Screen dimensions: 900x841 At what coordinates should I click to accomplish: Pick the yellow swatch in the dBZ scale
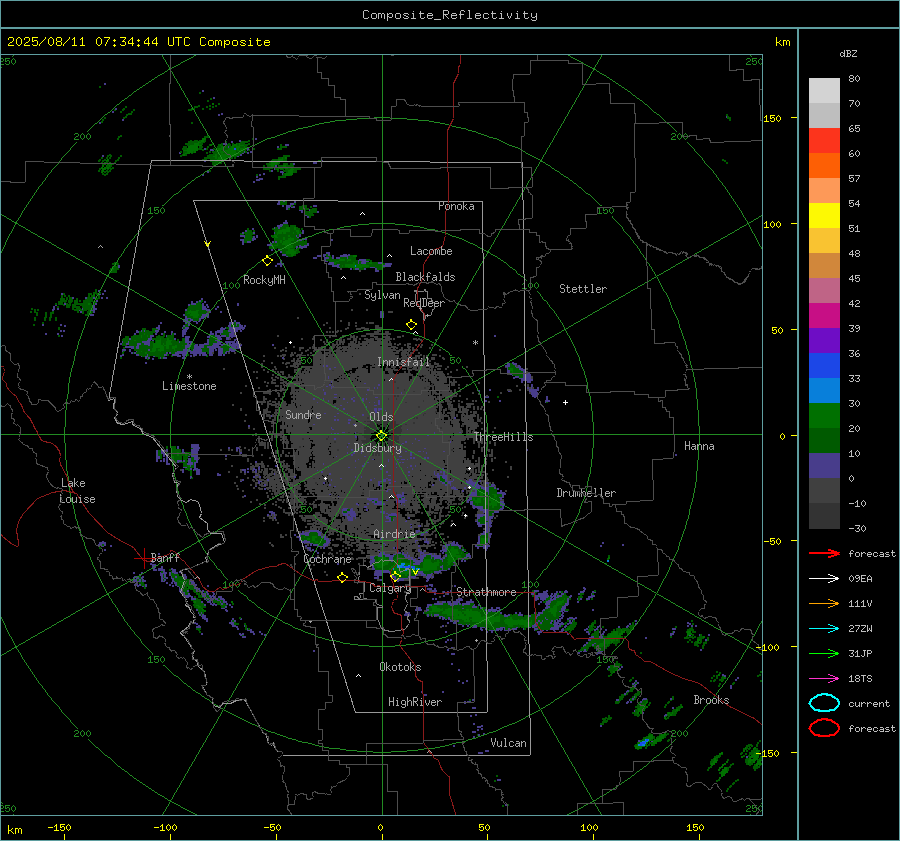824,216
